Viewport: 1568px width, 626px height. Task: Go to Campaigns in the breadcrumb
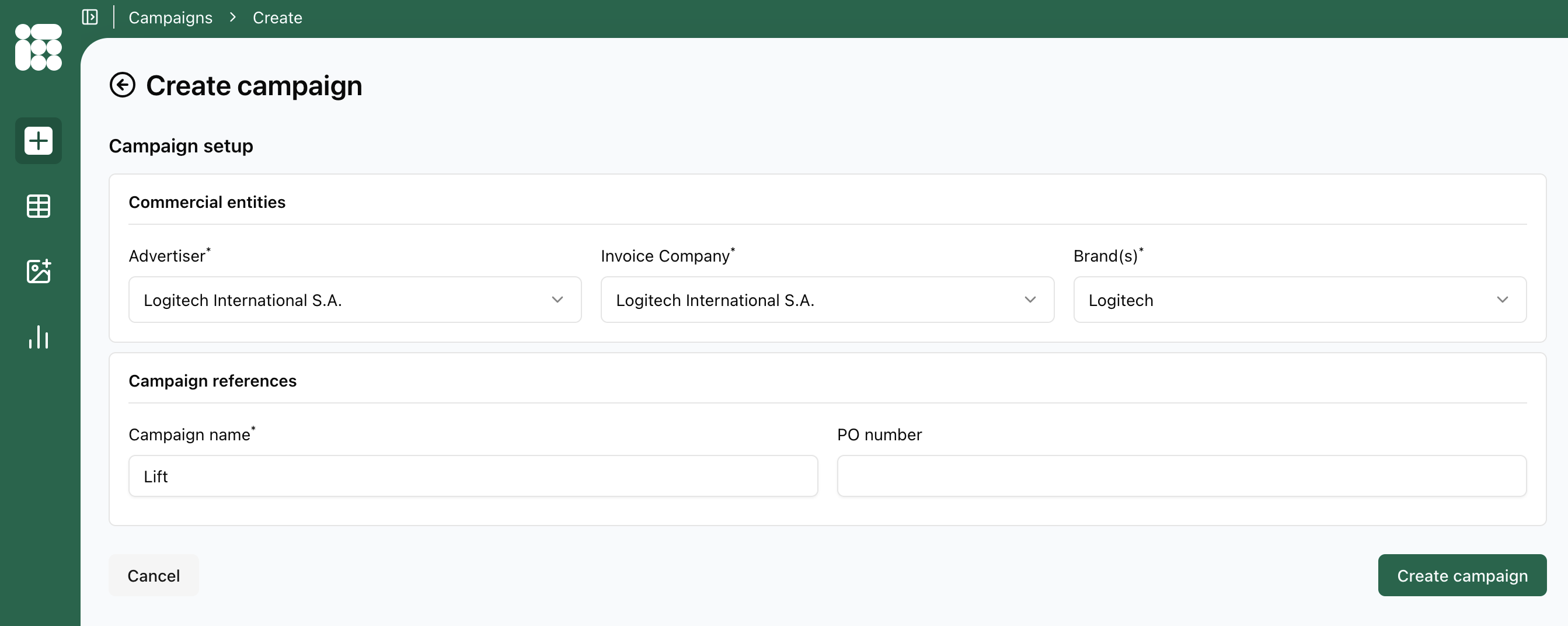click(170, 18)
